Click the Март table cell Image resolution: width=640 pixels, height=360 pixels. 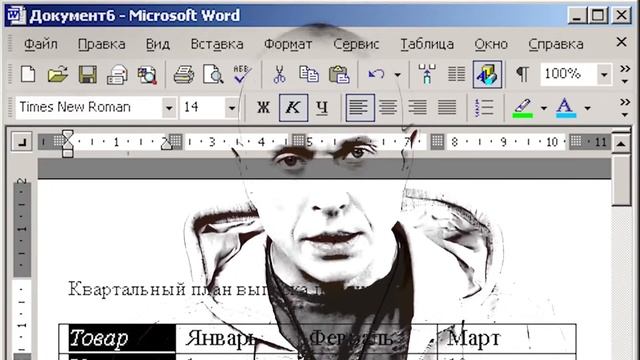click(506, 338)
